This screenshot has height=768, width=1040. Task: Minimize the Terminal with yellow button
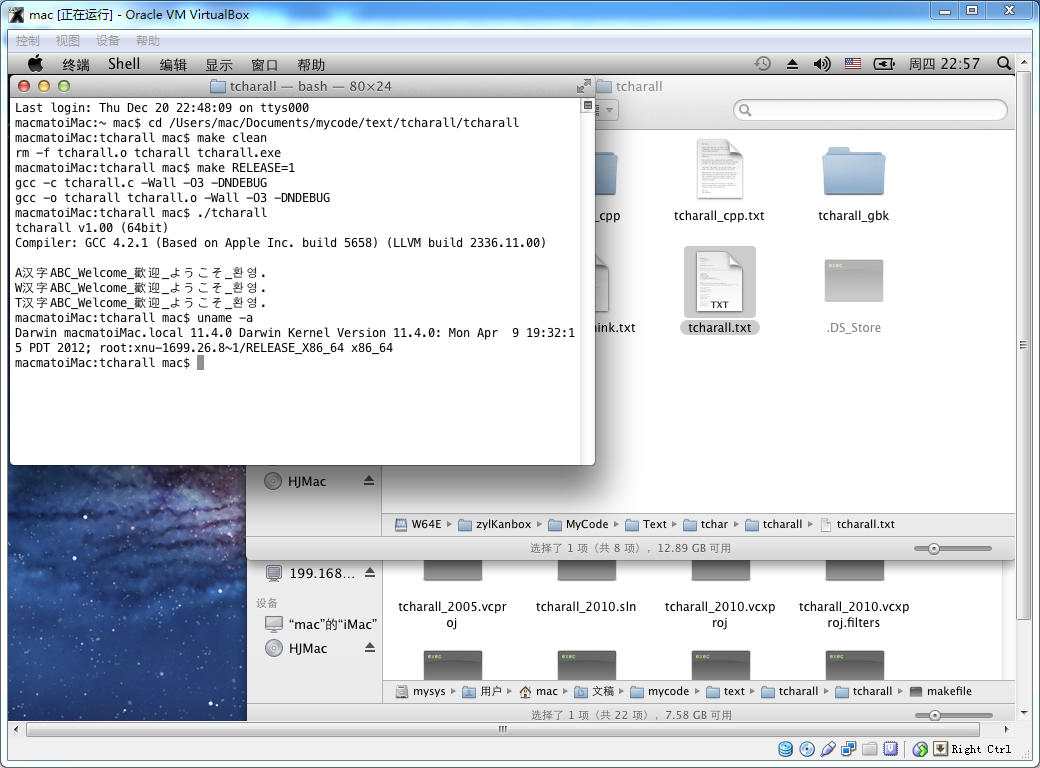pyautogui.click(x=44, y=86)
